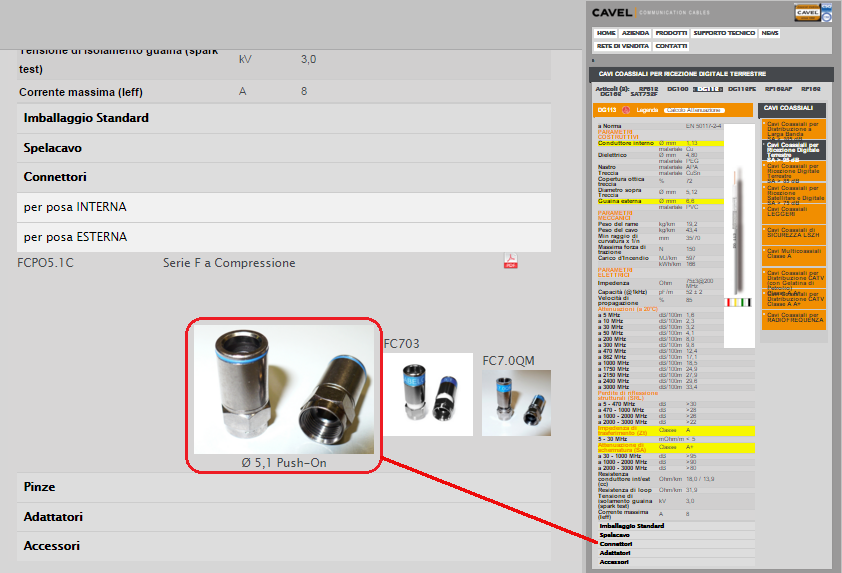Click the cable color-code stripes image
Screen dimensions: 842x573
[x=739, y=302]
